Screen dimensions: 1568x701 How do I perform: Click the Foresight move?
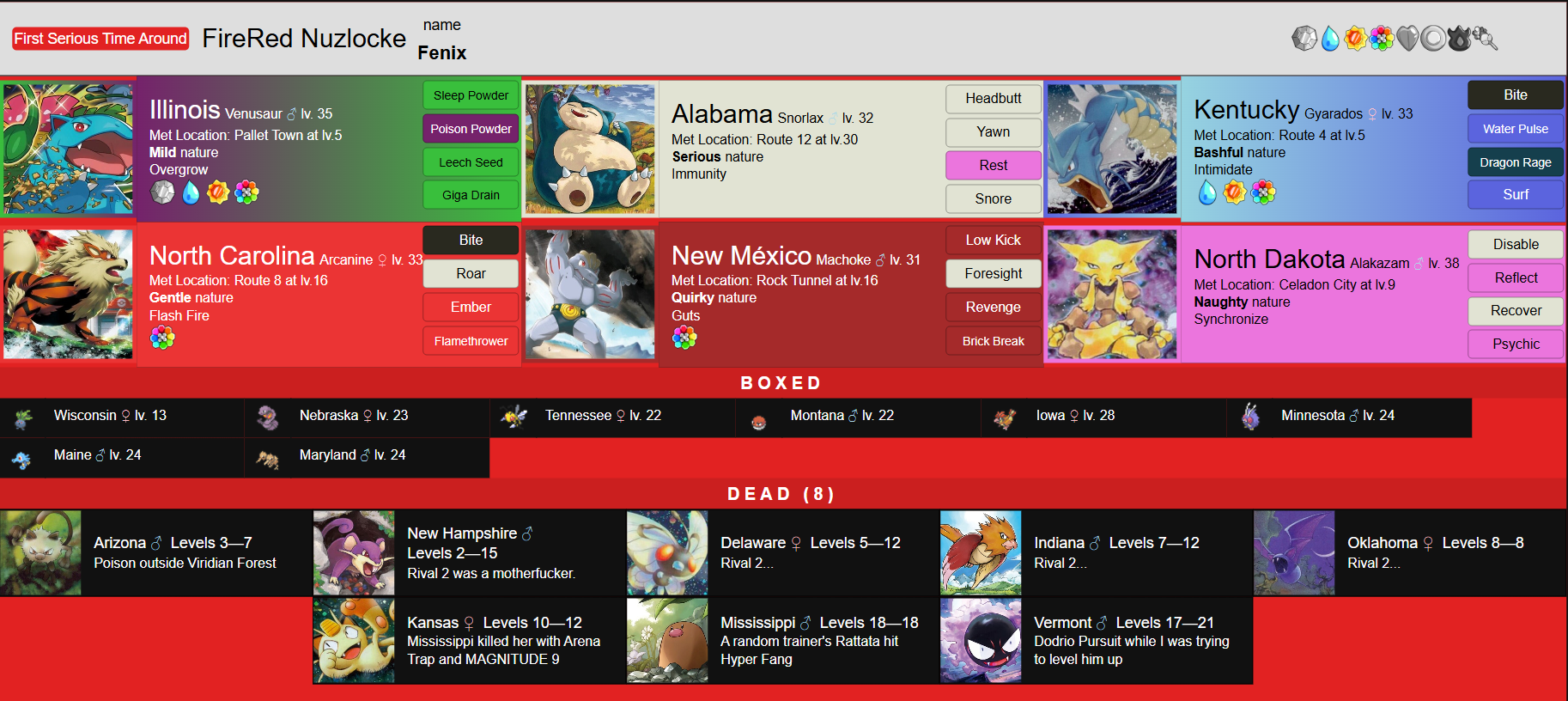[x=994, y=274]
